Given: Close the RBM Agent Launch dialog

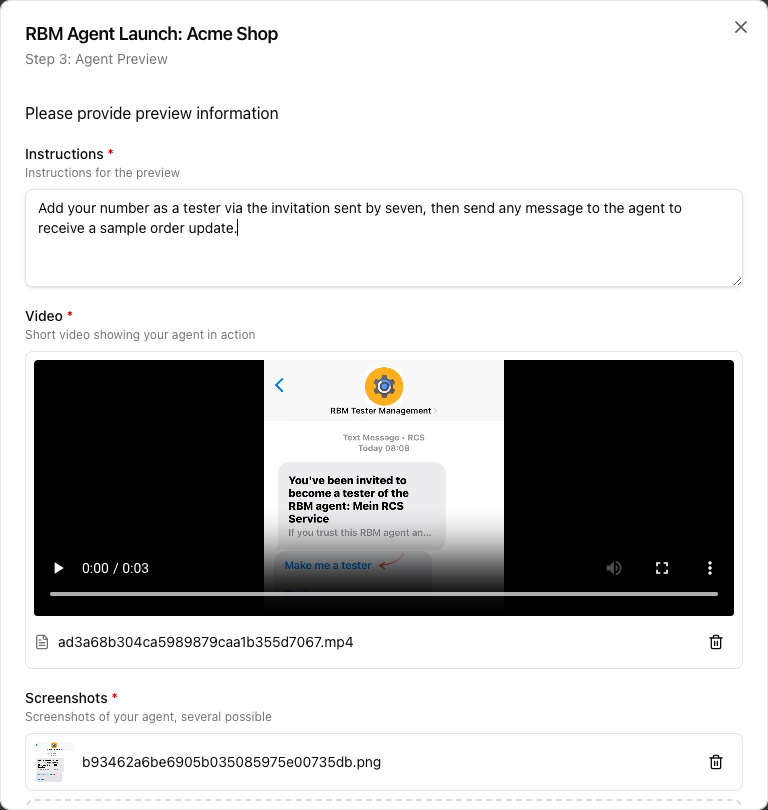Looking at the screenshot, I should click(x=741, y=27).
